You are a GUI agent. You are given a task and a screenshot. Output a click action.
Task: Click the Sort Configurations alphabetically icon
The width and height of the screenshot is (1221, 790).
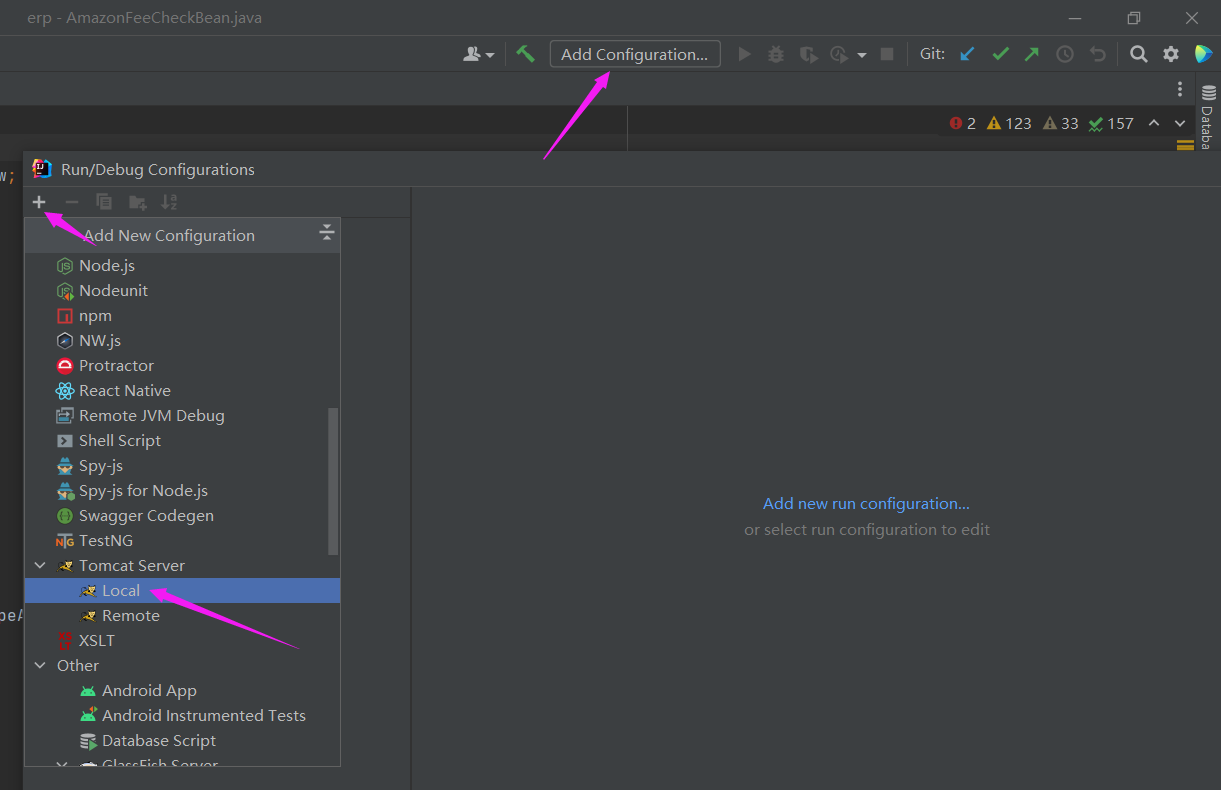(x=169, y=202)
